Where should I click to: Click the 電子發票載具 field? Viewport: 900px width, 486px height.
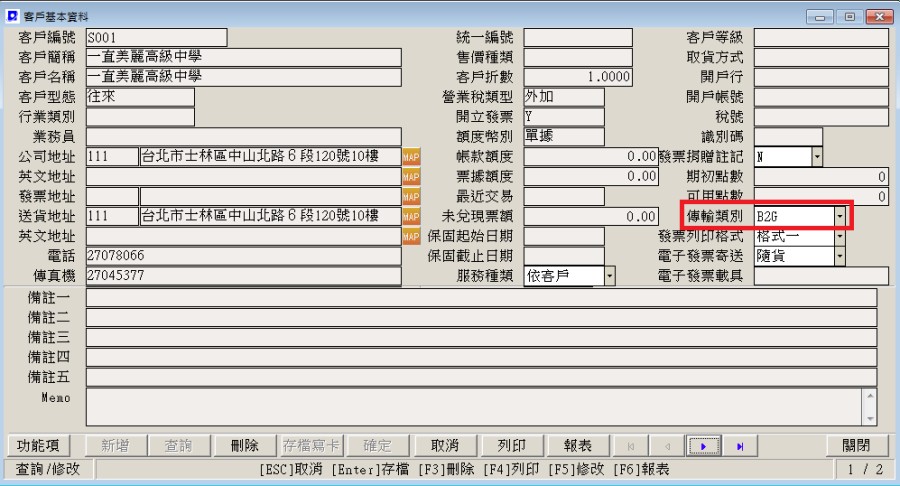click(821, 276)
